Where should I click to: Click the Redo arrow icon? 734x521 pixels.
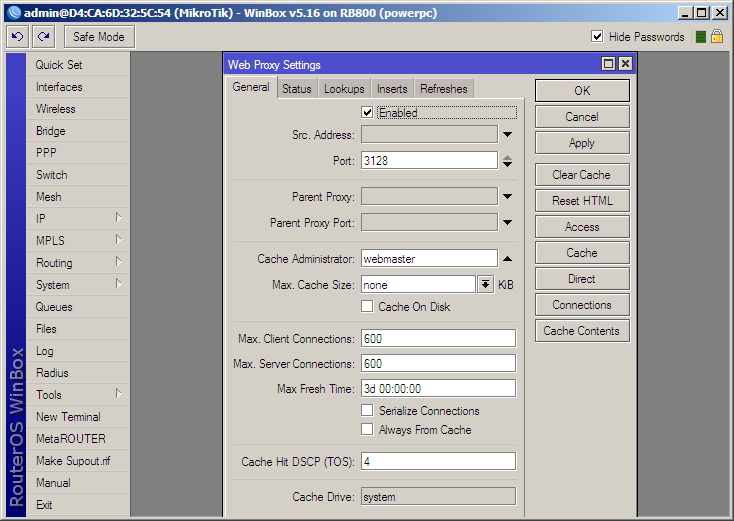click(x=44, y=37)
